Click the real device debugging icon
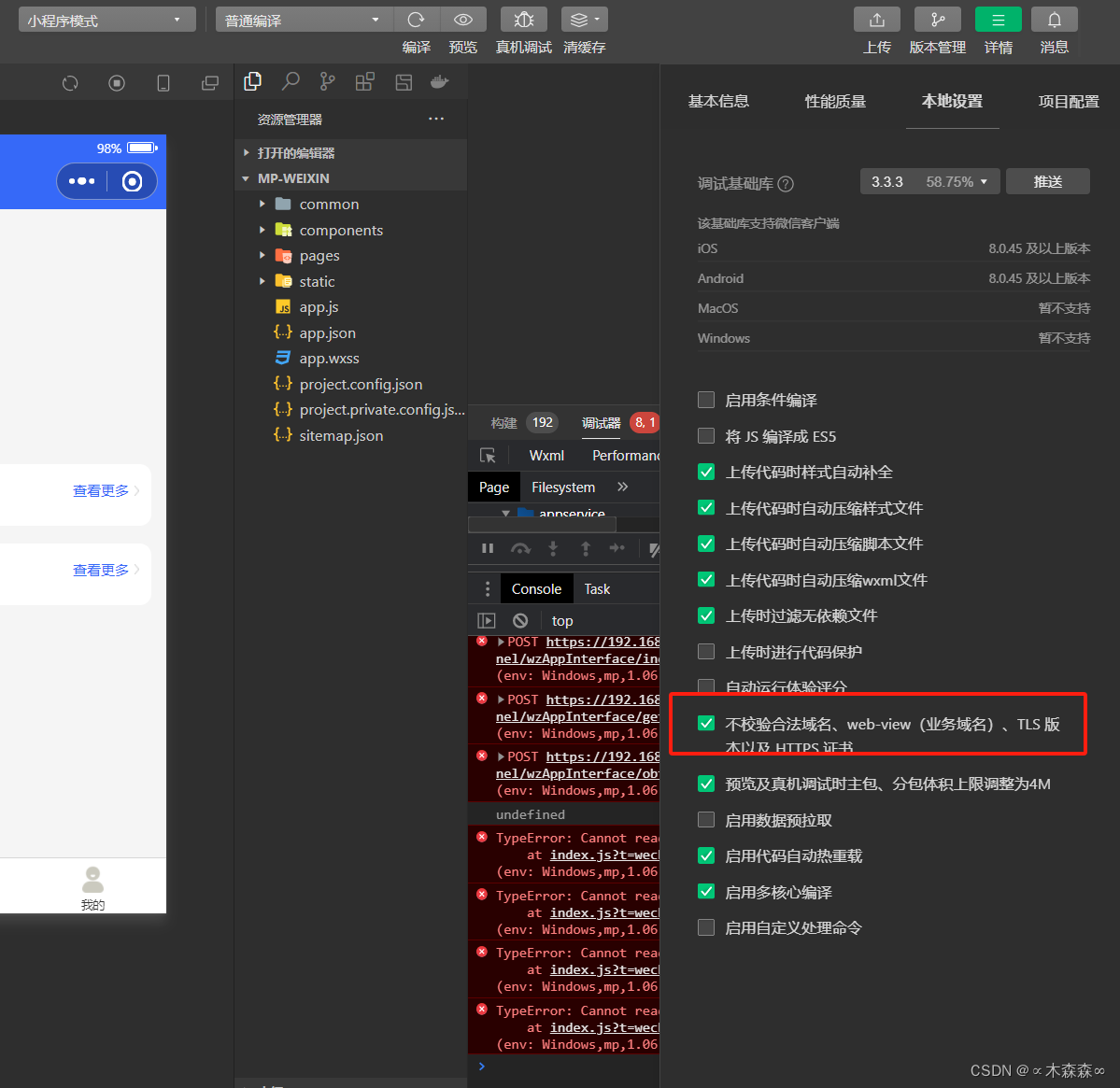 click(523, 19)
